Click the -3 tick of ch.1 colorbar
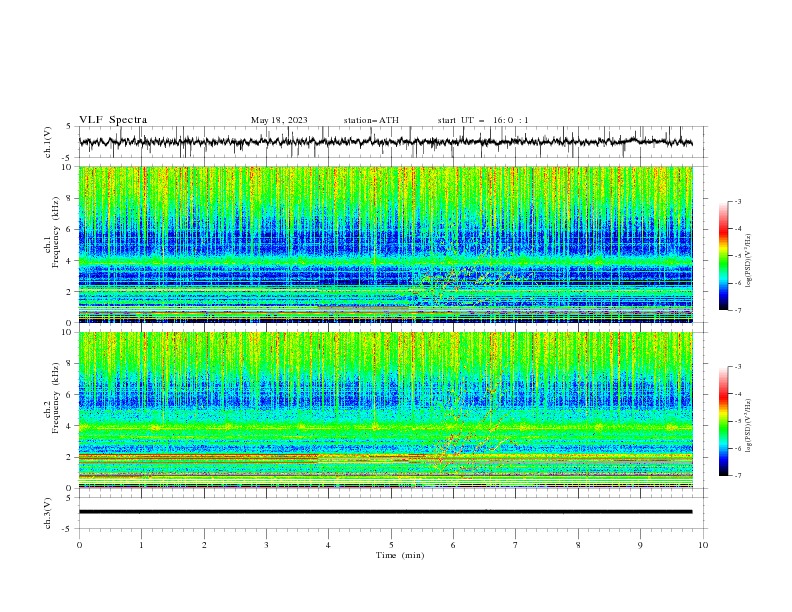 (737, 201)
